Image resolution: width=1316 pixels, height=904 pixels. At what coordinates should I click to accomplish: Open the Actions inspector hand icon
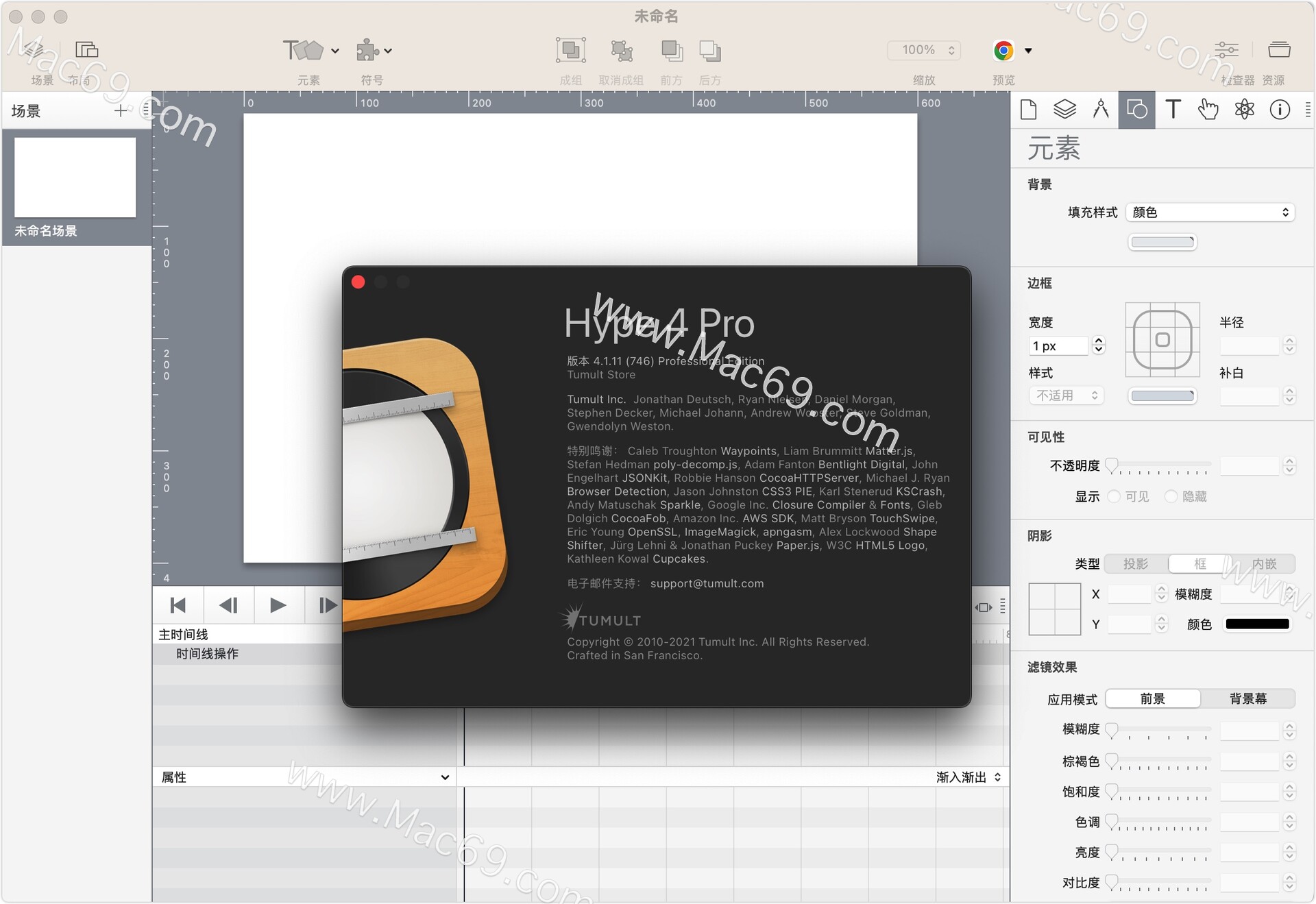pos(1208,110)
